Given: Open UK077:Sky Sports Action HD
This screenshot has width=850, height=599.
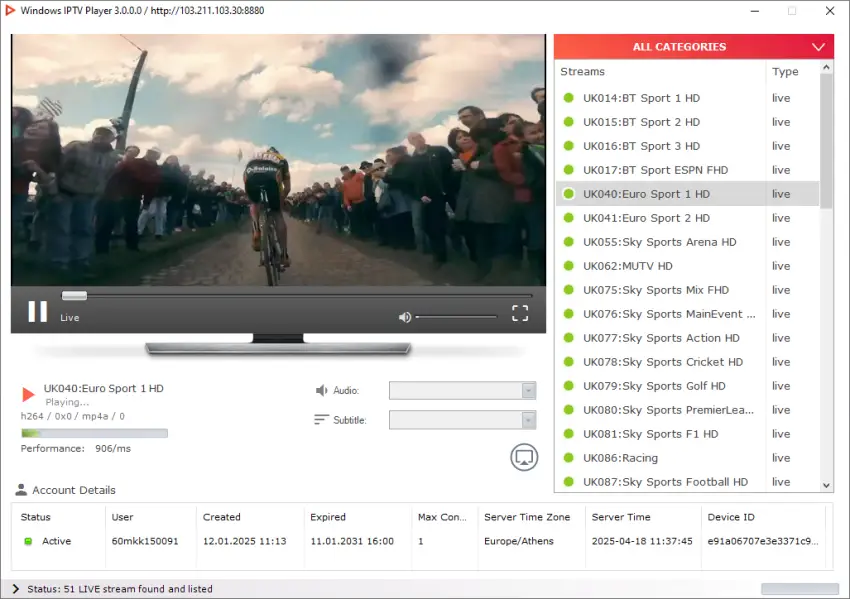Looking at the screenshot, I should click(687, 338).
